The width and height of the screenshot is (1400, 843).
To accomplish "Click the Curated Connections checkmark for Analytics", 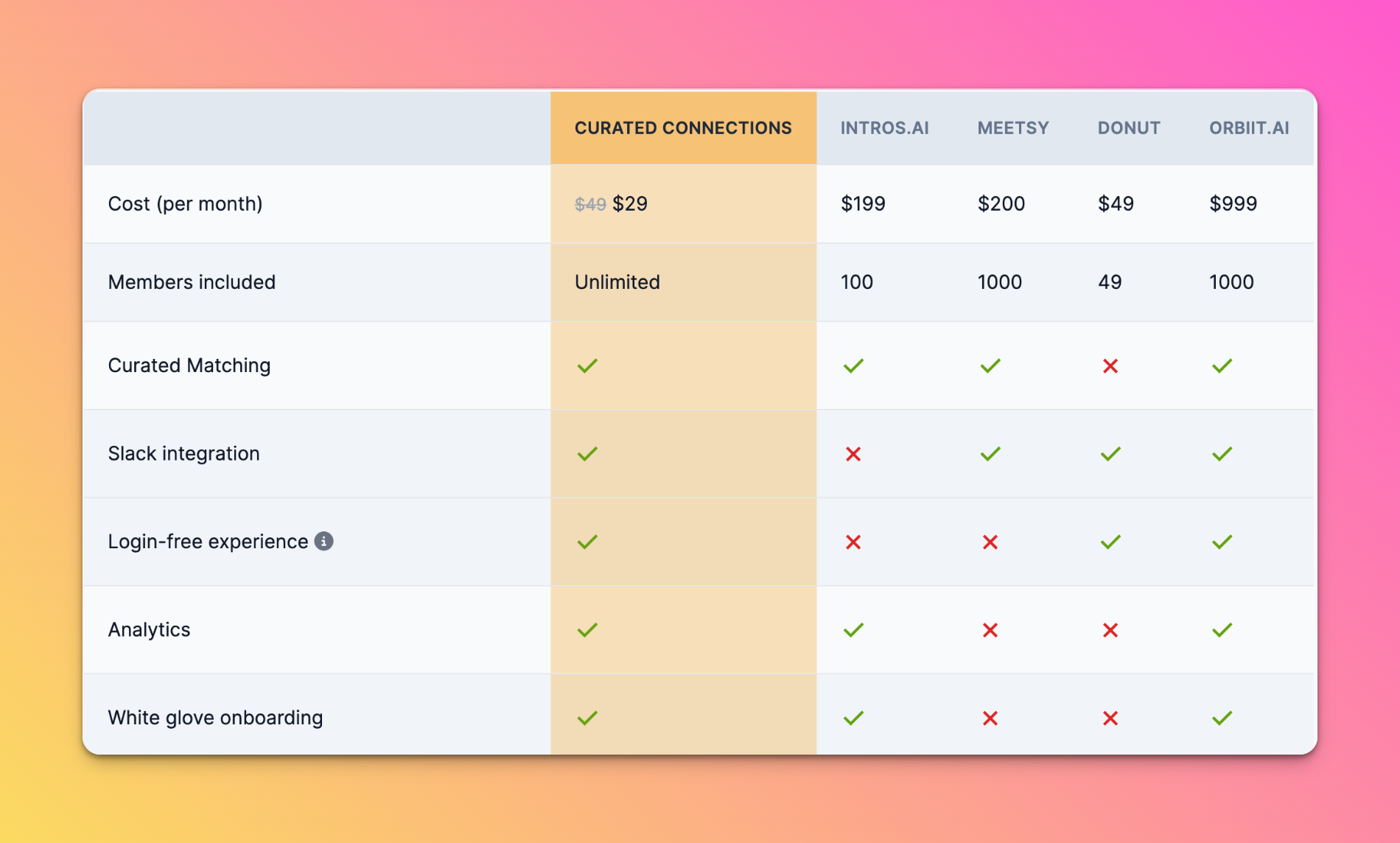I will pos(587,630).
